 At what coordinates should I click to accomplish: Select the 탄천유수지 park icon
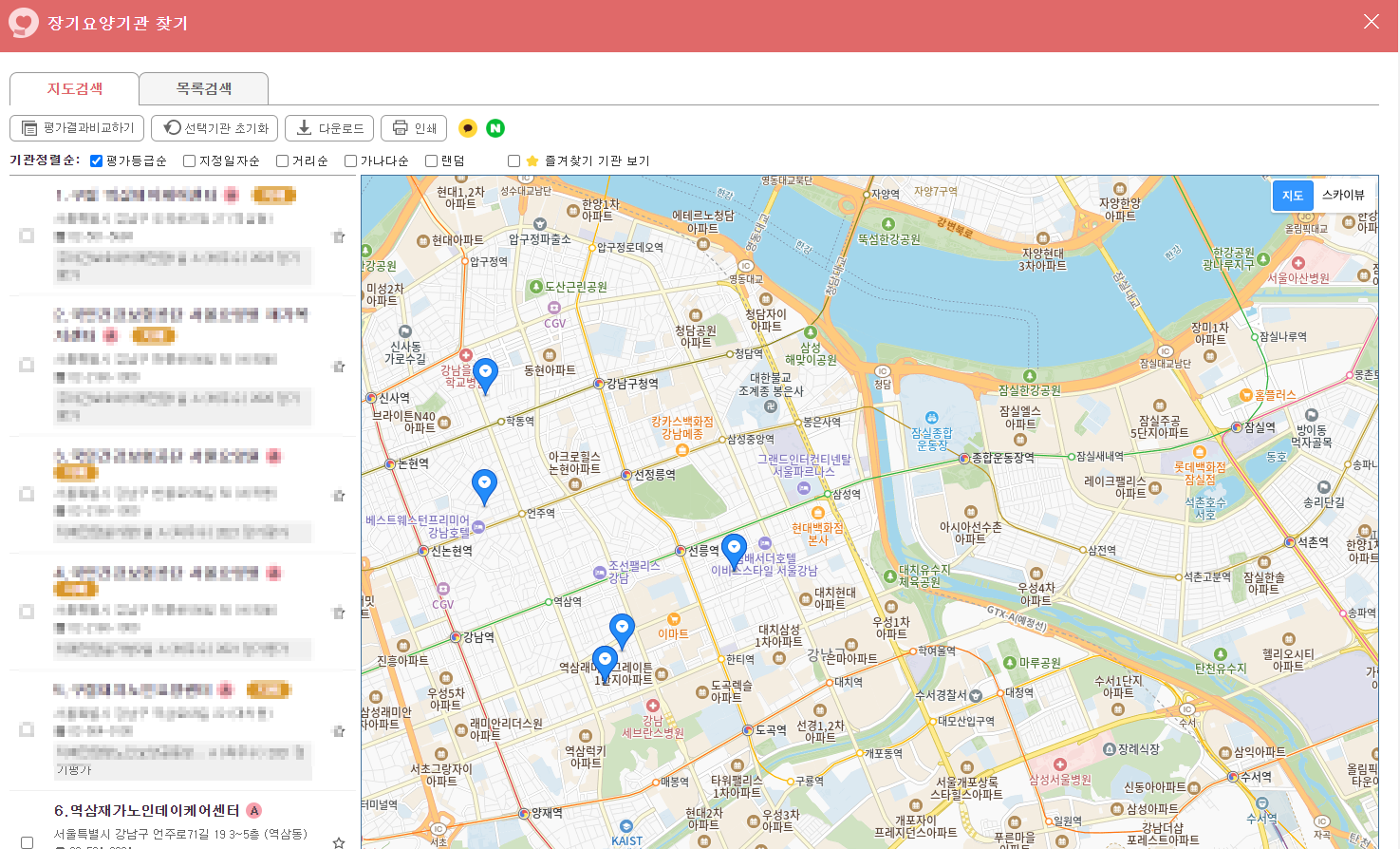[x=1221, y=654]
